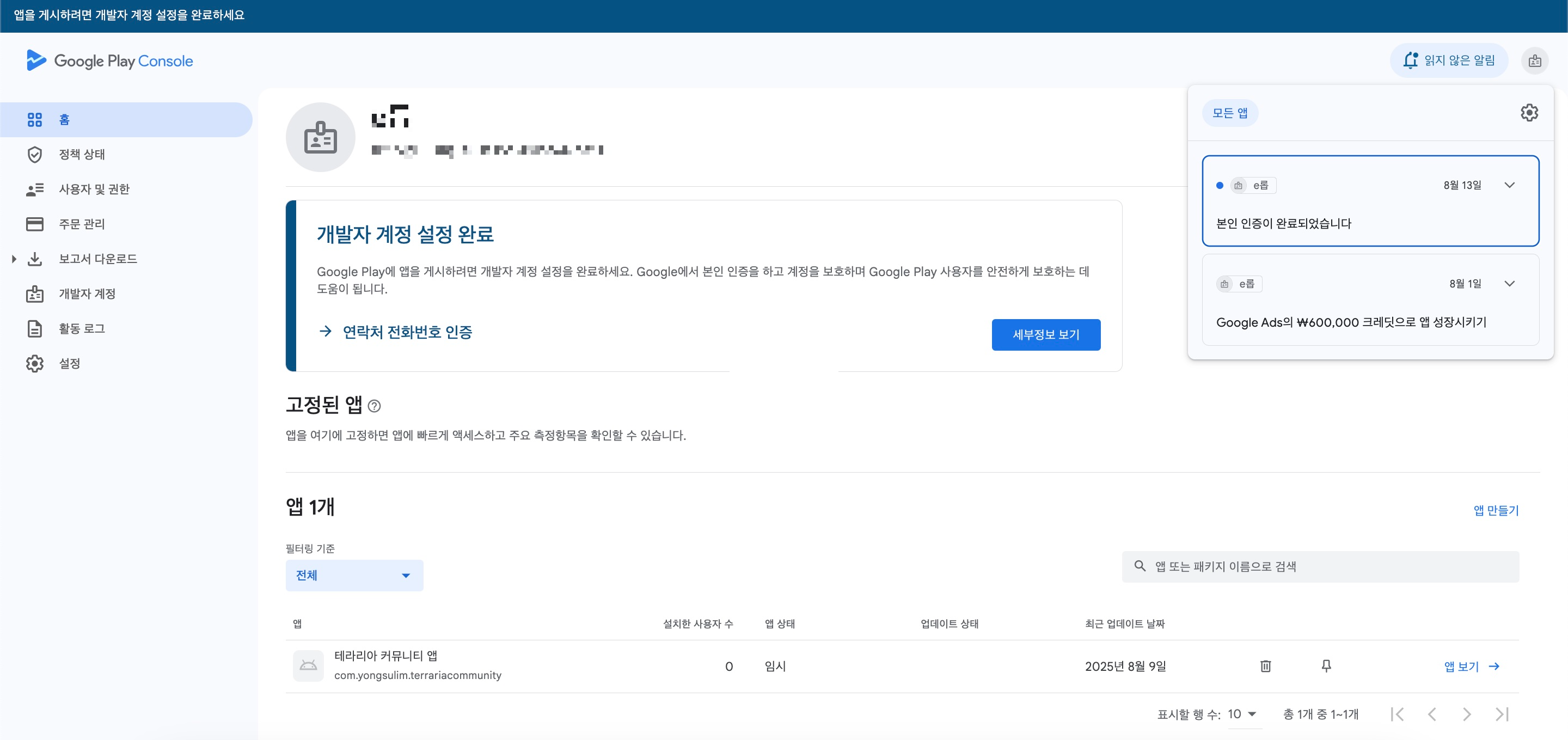Click the developer account badge icon top right
The image size is (1568, 740).
[1535, 61]
